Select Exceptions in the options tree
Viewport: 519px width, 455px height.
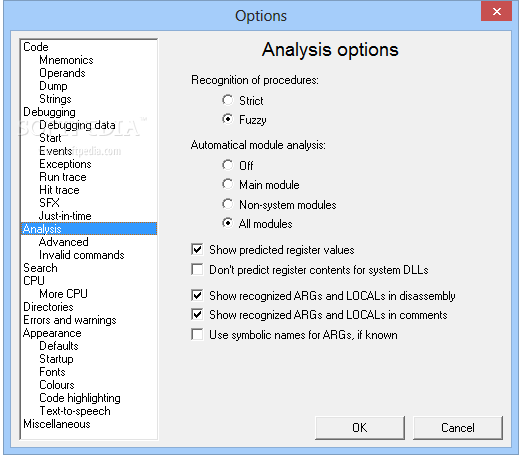pyautogui.click(x=65, y=164)
